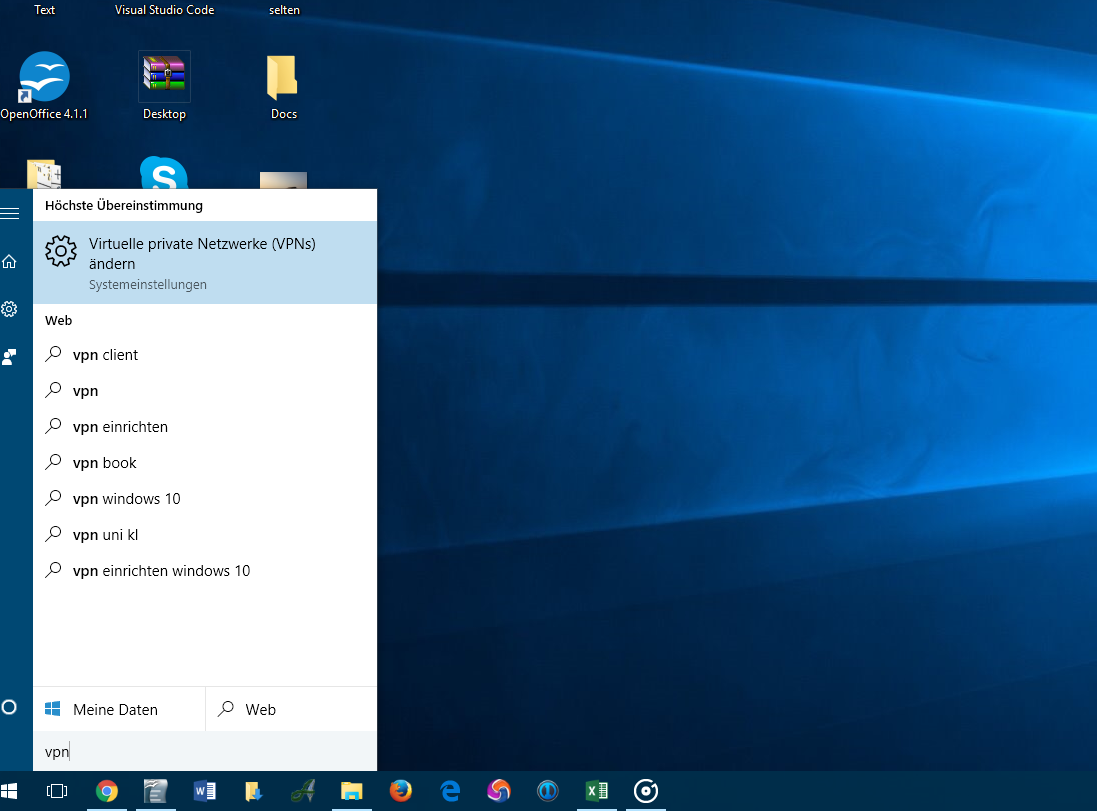The image size is (1097, 811).
Task: Select the Docs folder on the desktop
Action: pyautogui.click(x=283, y=86)
